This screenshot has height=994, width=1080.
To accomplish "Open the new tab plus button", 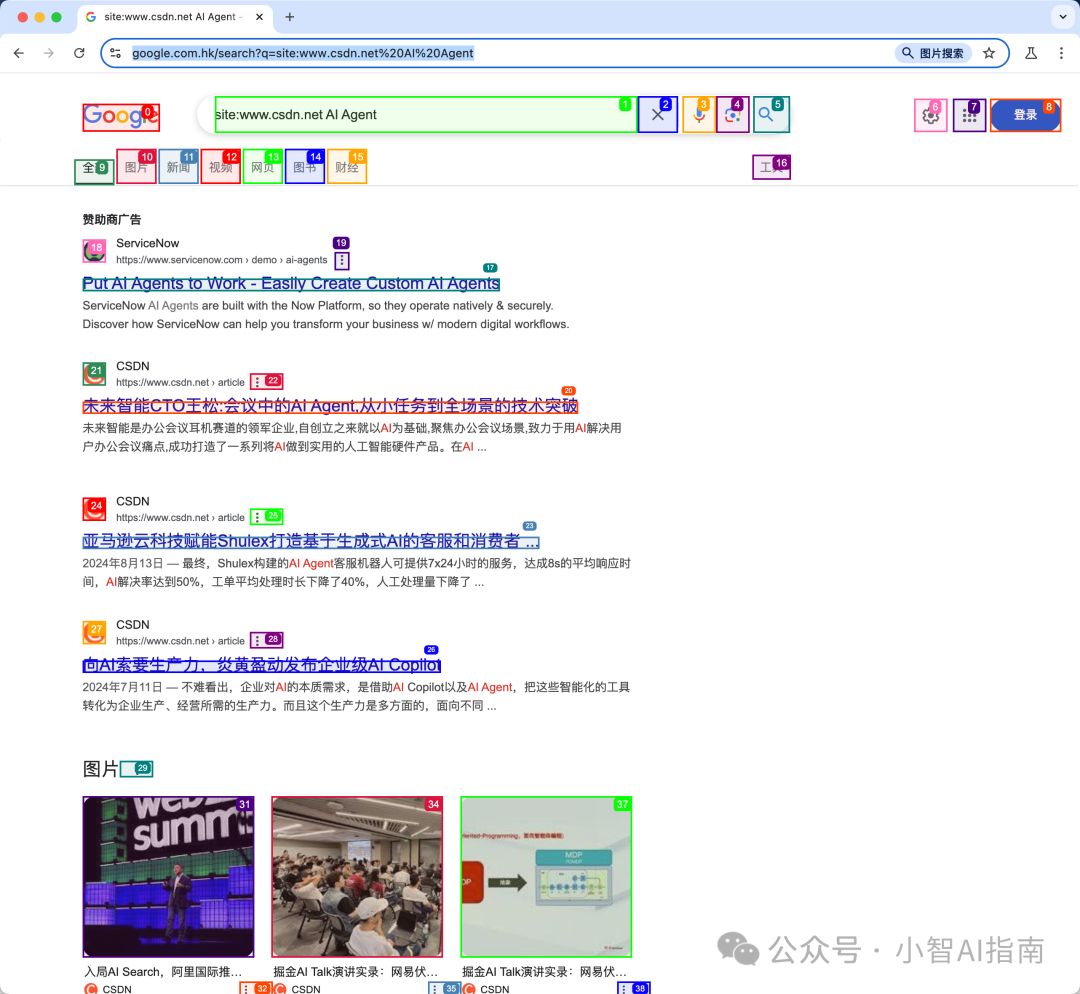I will [x=290, y=17].
